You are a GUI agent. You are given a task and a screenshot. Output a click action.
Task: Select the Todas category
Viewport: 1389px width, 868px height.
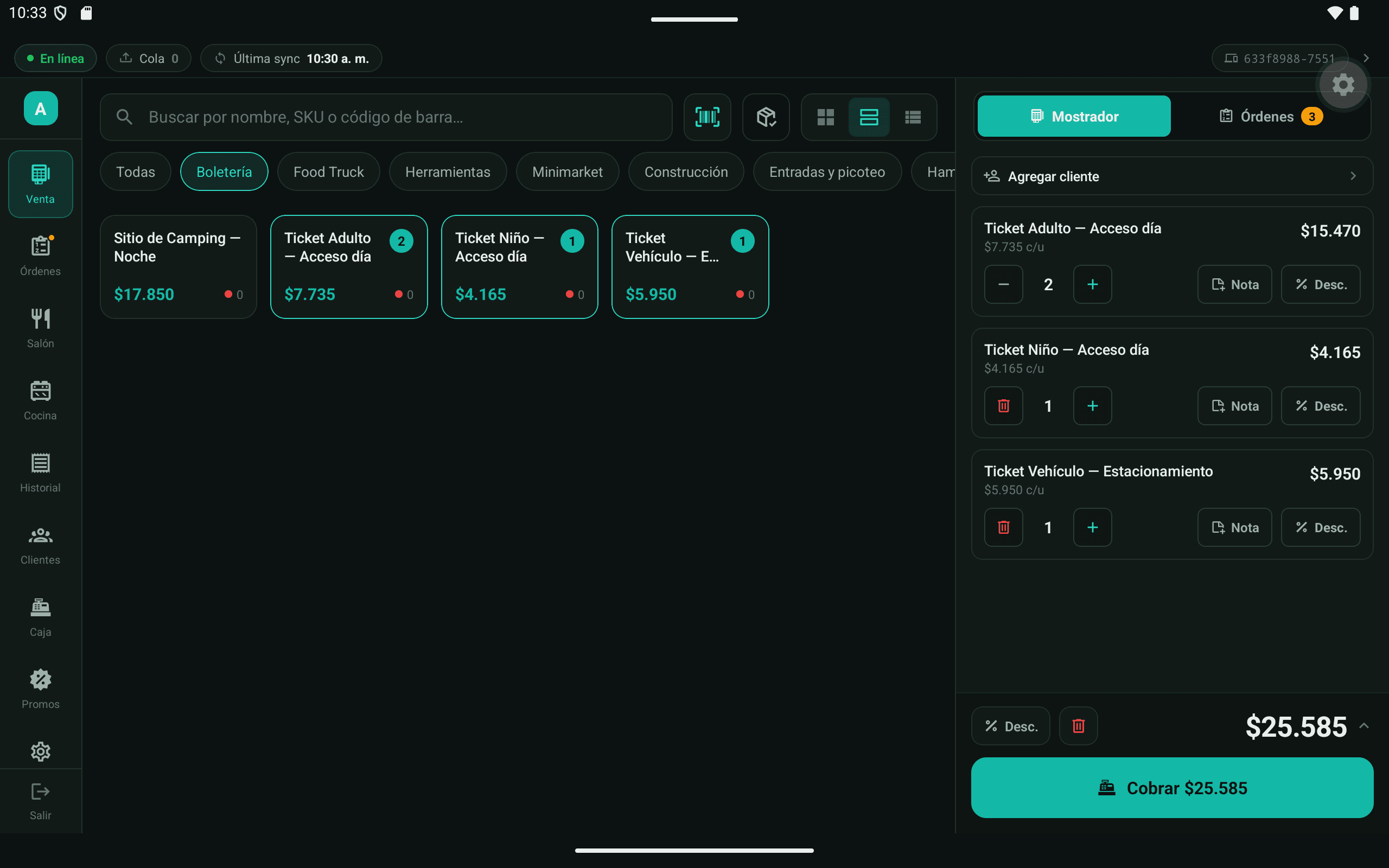[x=136, y=171]
